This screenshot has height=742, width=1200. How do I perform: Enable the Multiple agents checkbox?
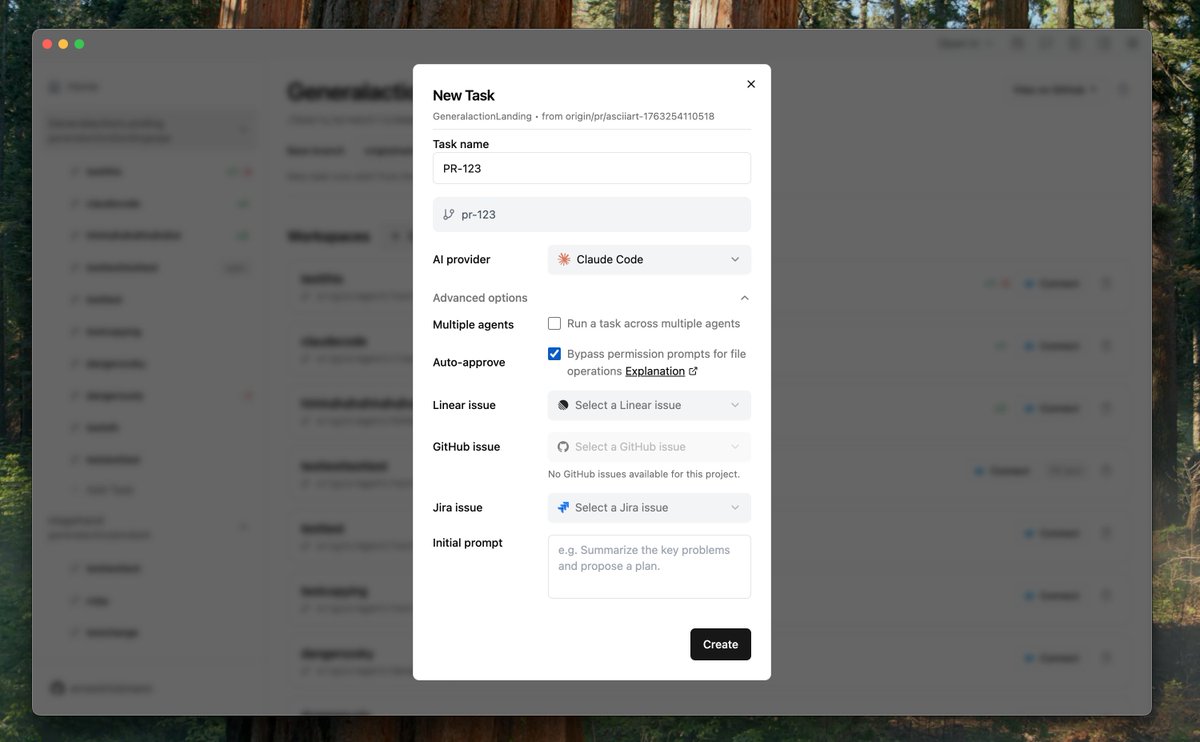(554, 324)
